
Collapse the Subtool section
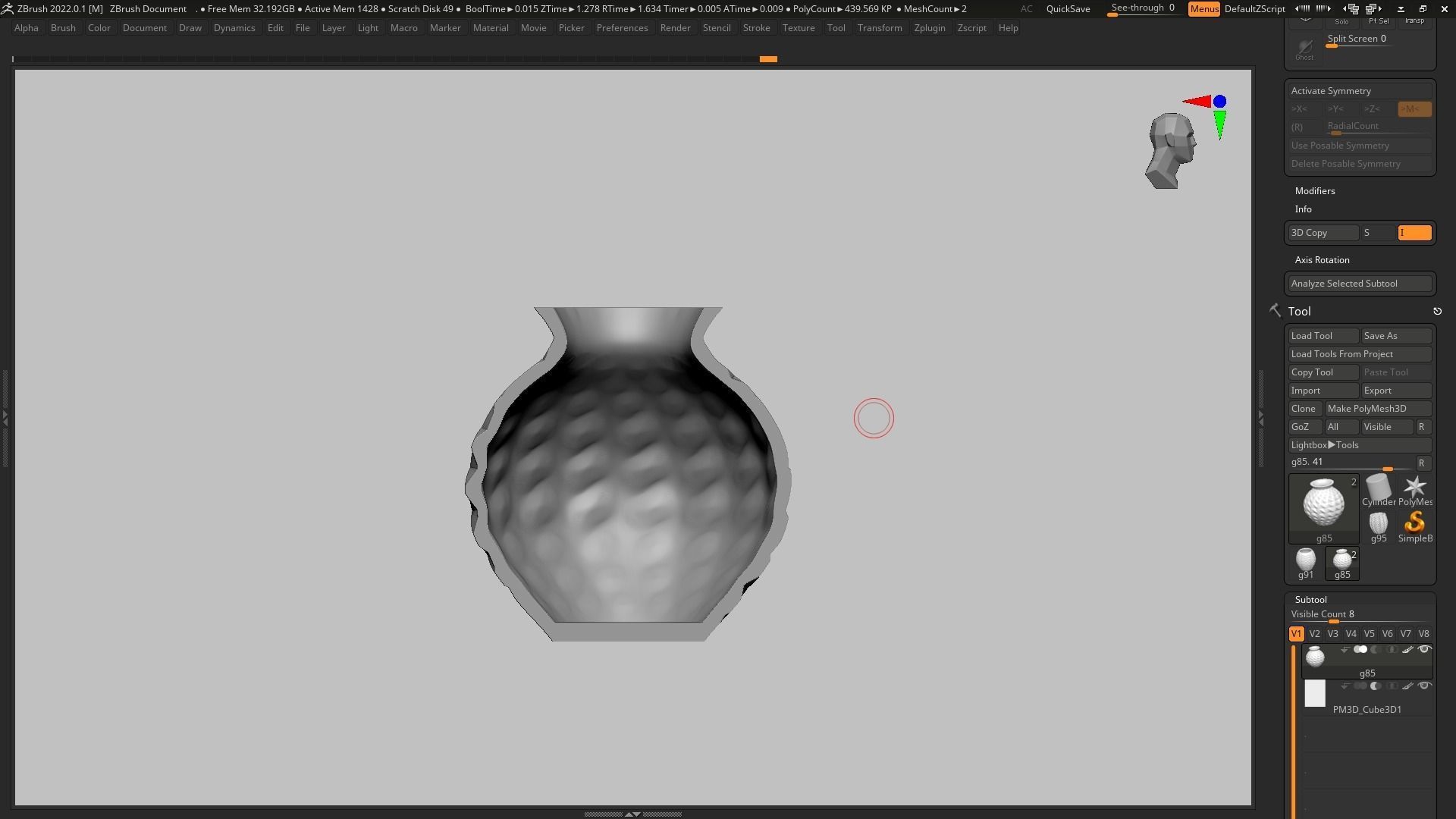(x=1310, y=600)
